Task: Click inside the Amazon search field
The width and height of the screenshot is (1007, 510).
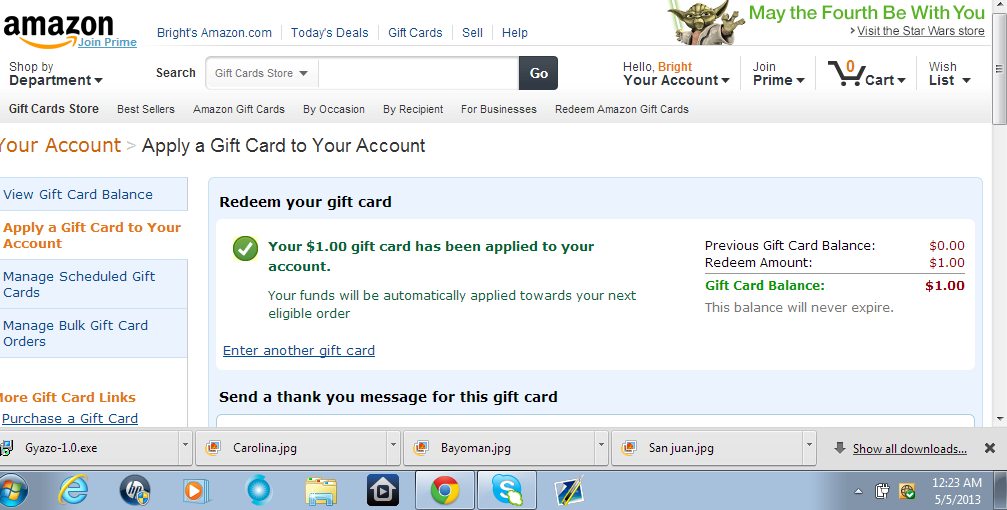Action: point(419,73)
